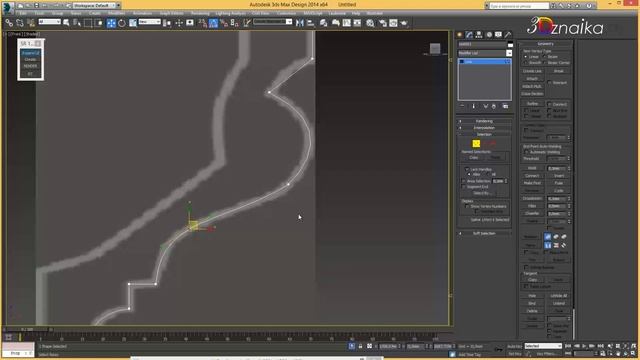Select the Bezier Corner vertex type radio
The image size is (640, 360).
point(544,63)
